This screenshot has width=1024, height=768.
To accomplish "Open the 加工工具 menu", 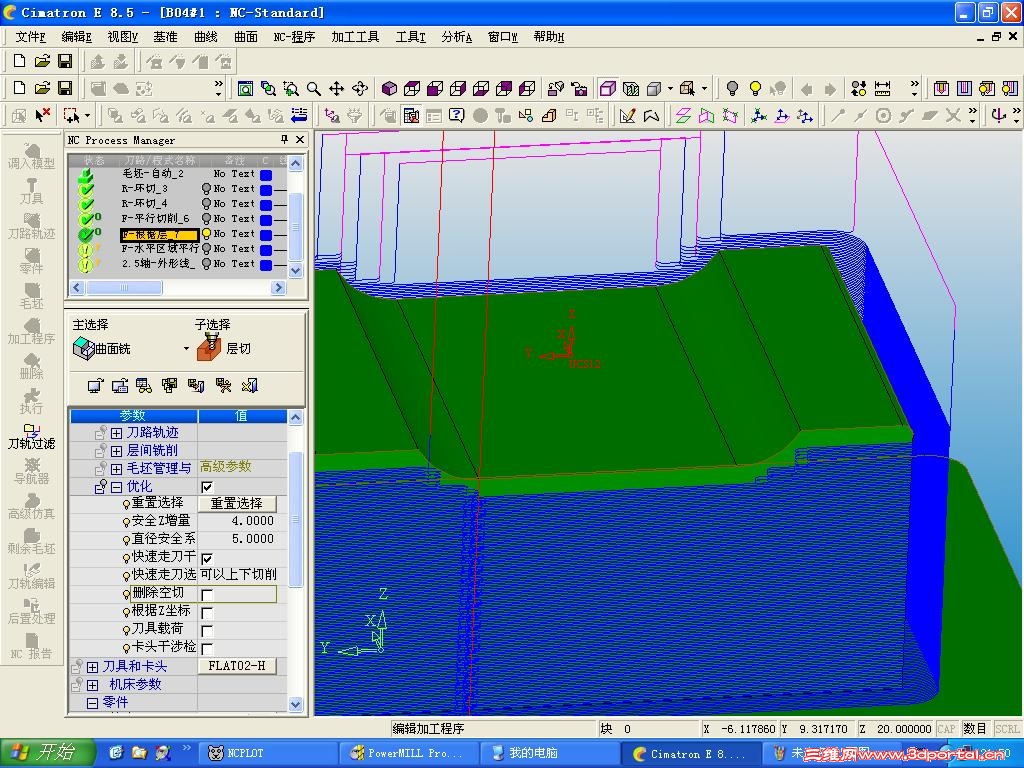I will tap(355, 37).
